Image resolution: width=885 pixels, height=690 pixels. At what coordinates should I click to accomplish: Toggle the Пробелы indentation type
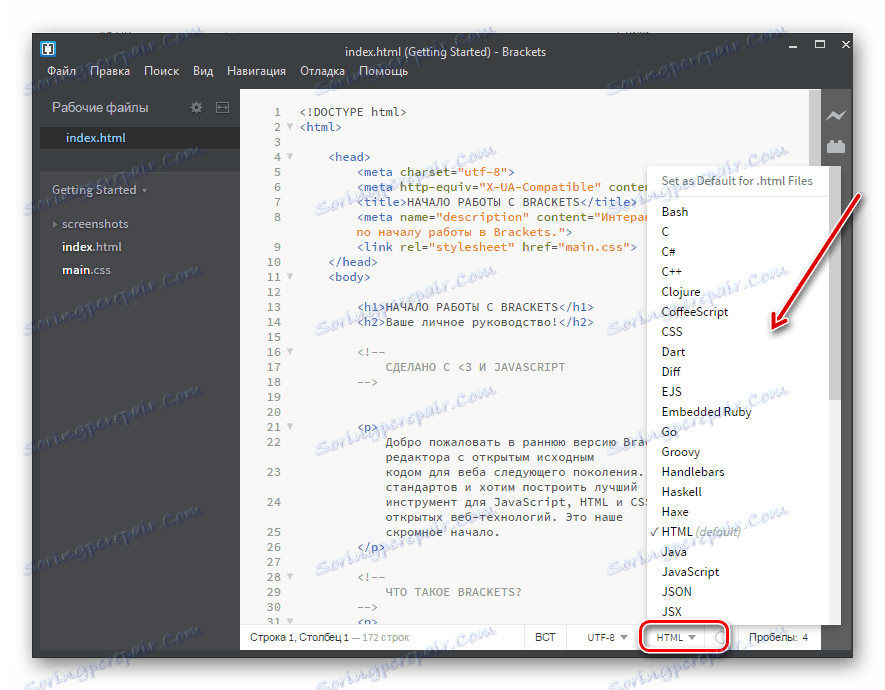(773, 637)
